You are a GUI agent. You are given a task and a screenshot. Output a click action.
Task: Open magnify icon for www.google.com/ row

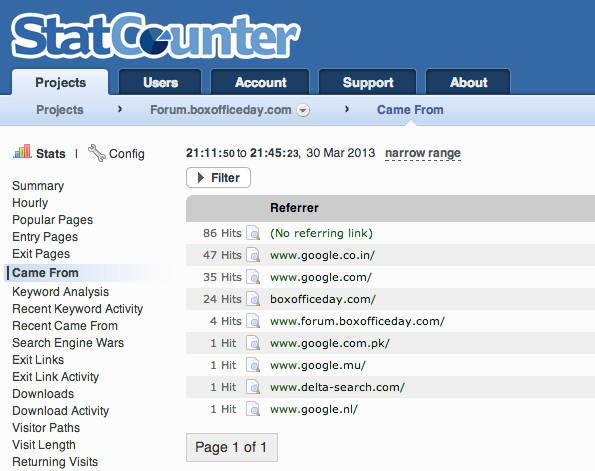tap(253, 277)
